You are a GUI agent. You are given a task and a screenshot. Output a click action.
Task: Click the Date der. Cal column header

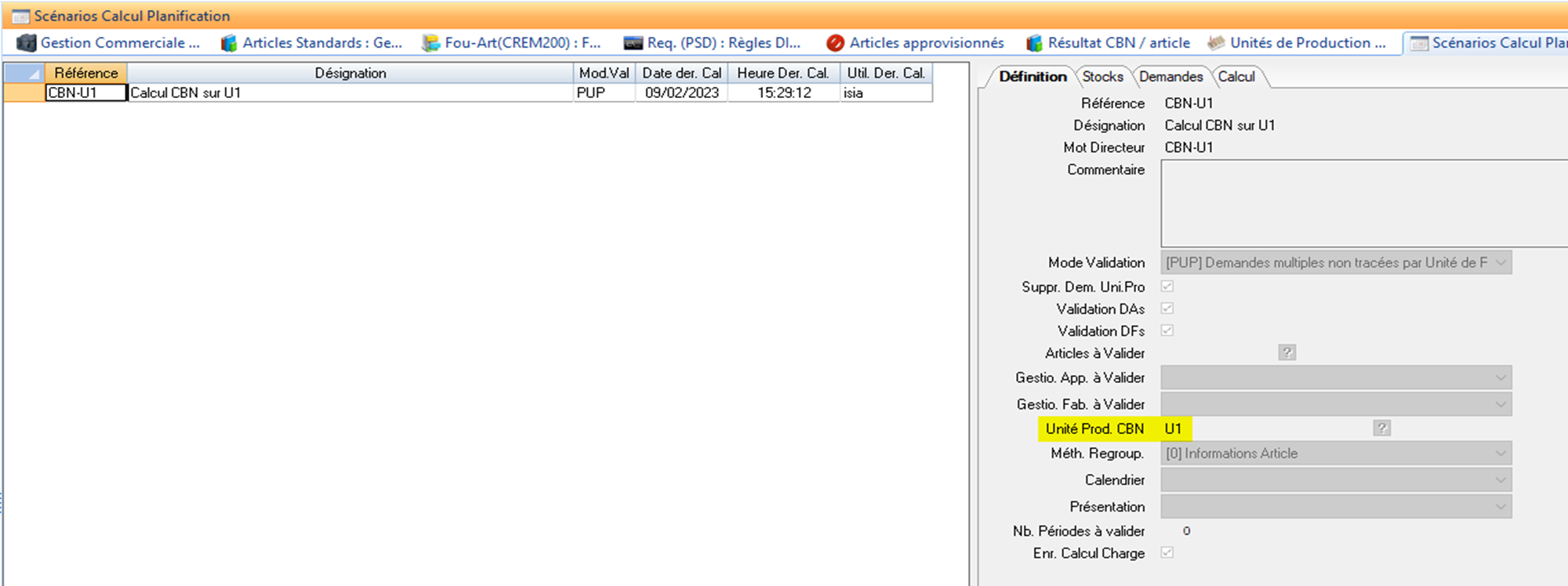tap(681, 73)
